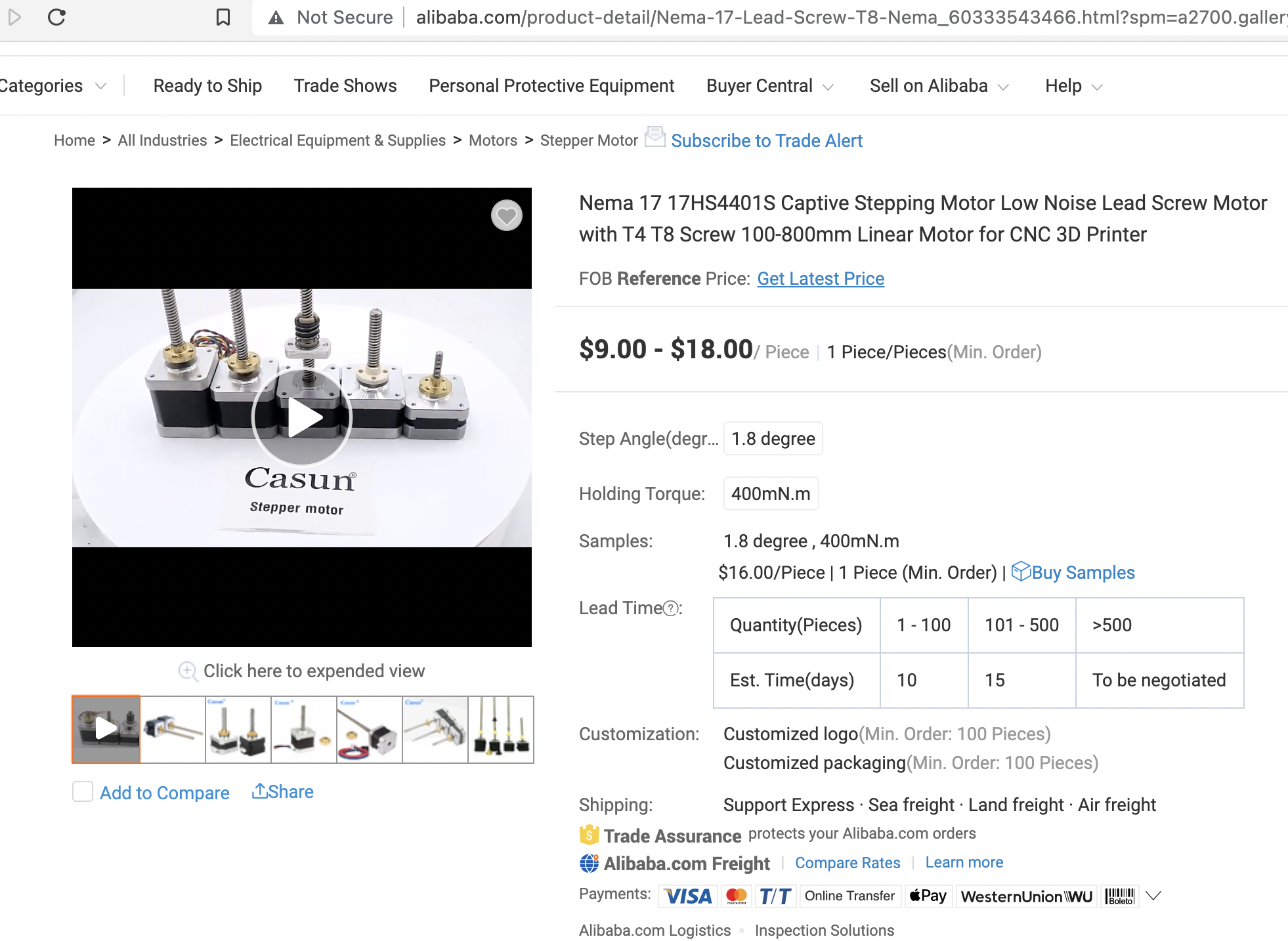Click the magnifier icon for expanded view
Screen dimensions: 1288x941
[188, 671]
